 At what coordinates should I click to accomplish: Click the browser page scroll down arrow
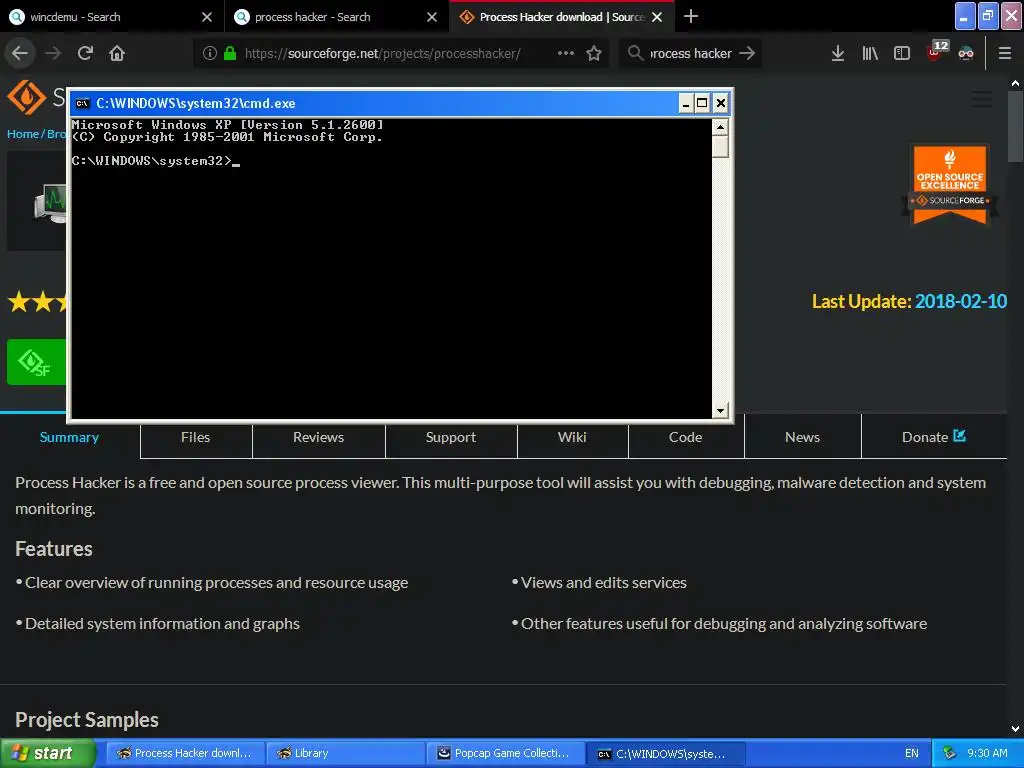[1016, 729]
